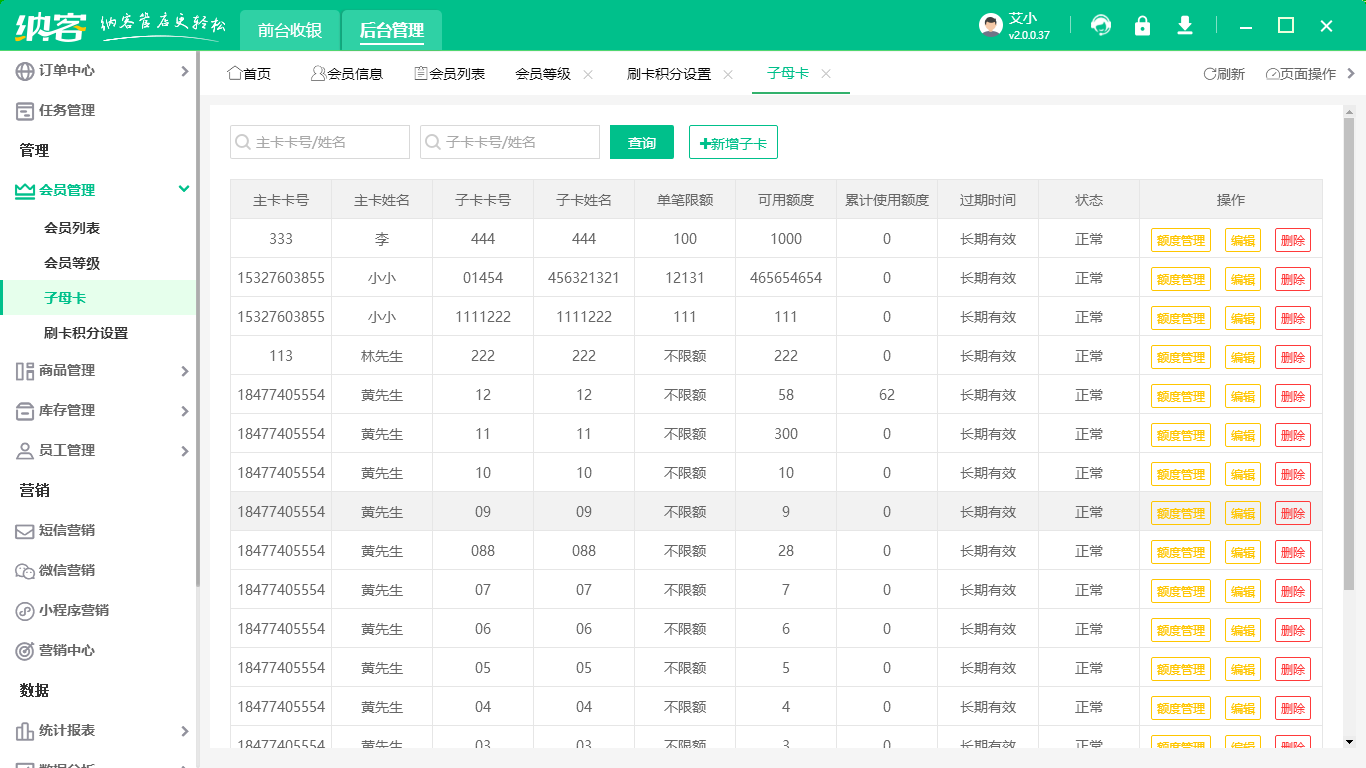Click the 主卡卡号/姓名 search field
This screenshot has height=768, width=1366.
320,143
